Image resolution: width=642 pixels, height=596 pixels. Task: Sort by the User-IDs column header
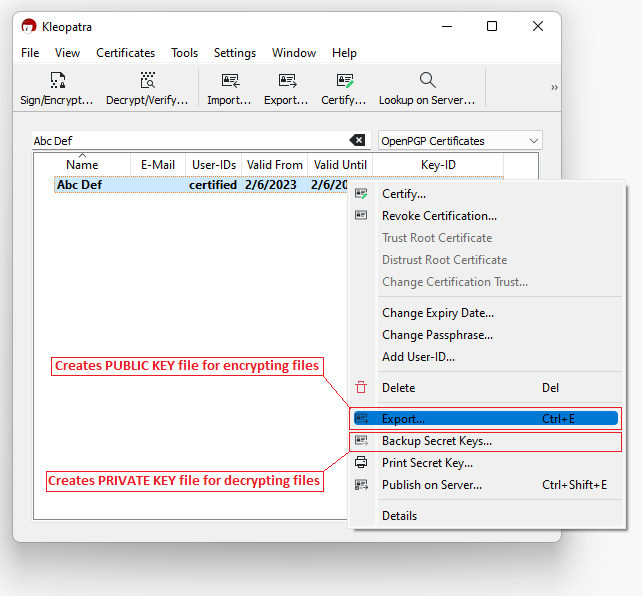[x=214, y=165]
